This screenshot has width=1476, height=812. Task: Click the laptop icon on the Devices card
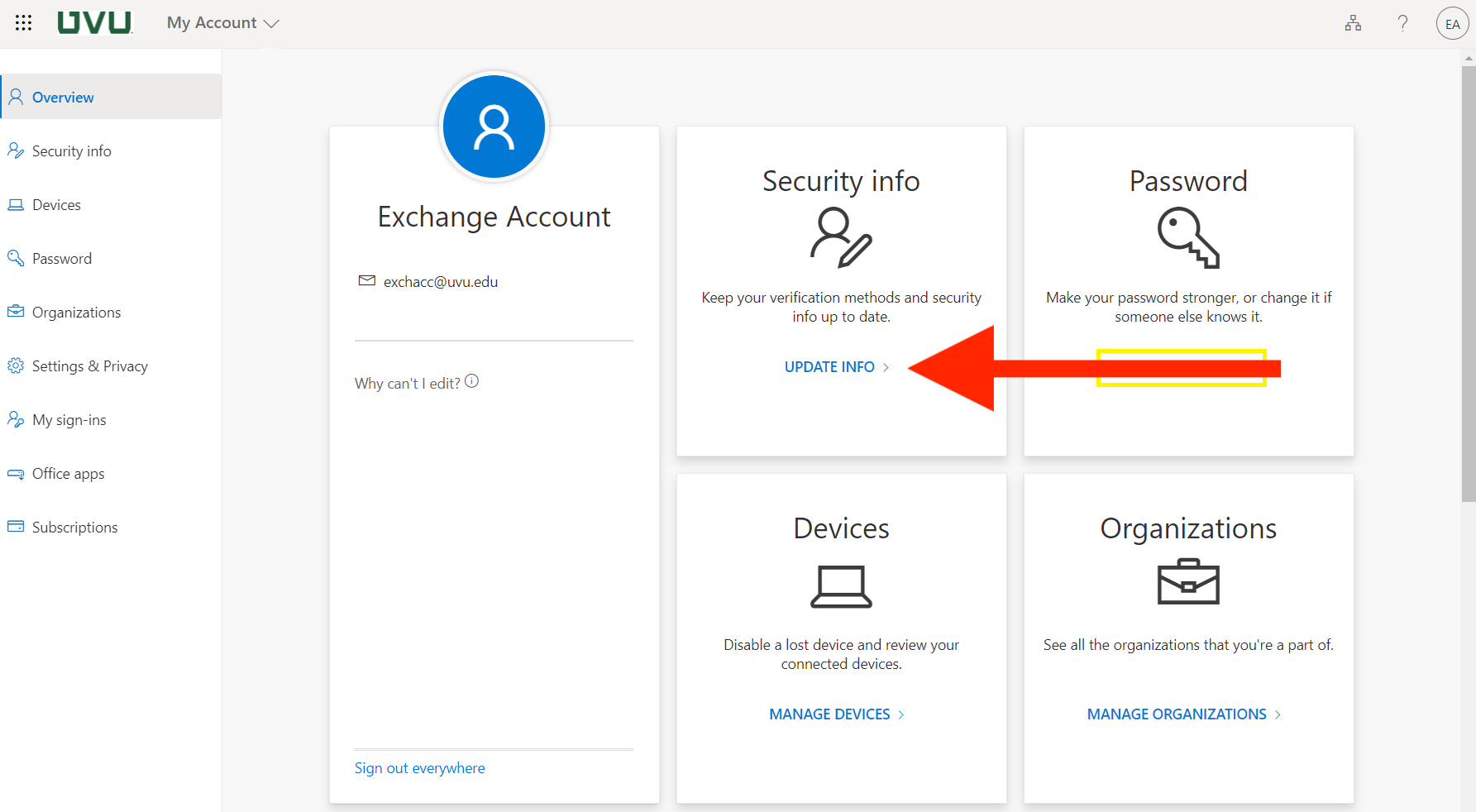(840, 586)
